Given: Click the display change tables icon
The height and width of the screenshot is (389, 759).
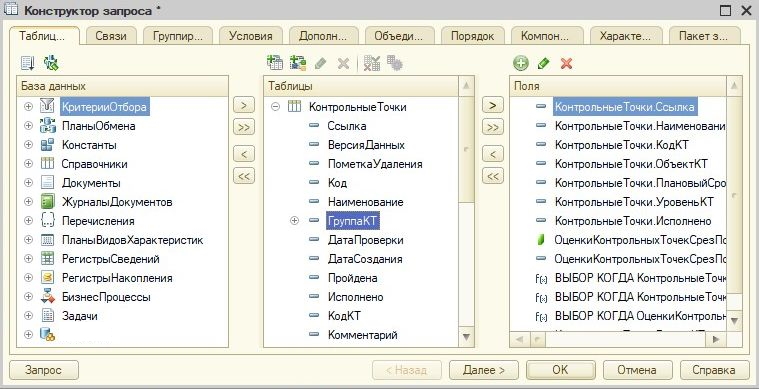Looking at the screenshot, I should pyautogui.click(x=28, y=63).
